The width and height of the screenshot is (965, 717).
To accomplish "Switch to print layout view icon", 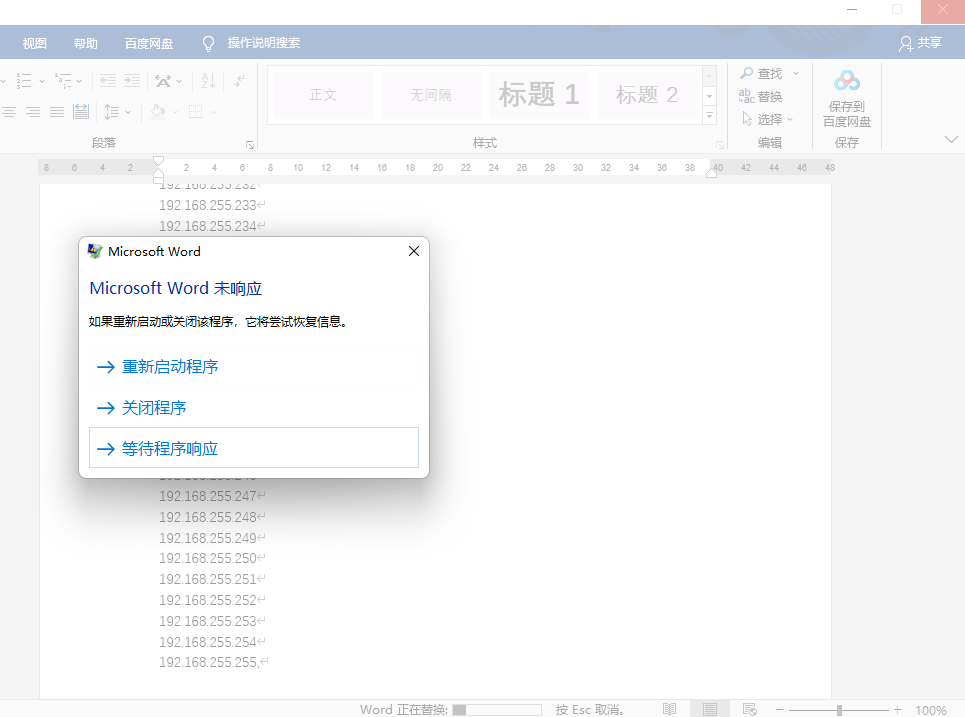I will point(710,710).
